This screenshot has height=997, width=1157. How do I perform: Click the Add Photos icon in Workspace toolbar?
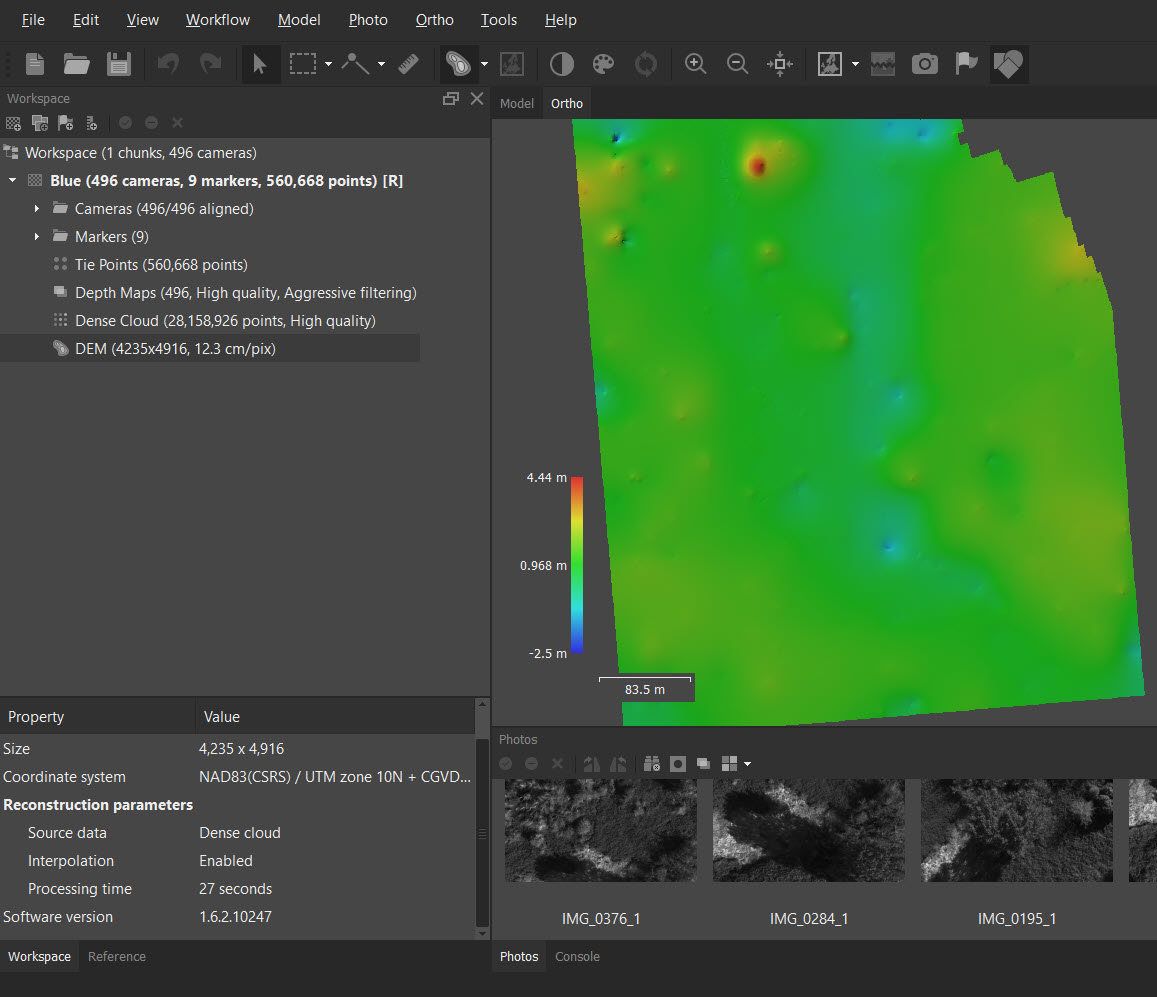(x=40, y=122)
